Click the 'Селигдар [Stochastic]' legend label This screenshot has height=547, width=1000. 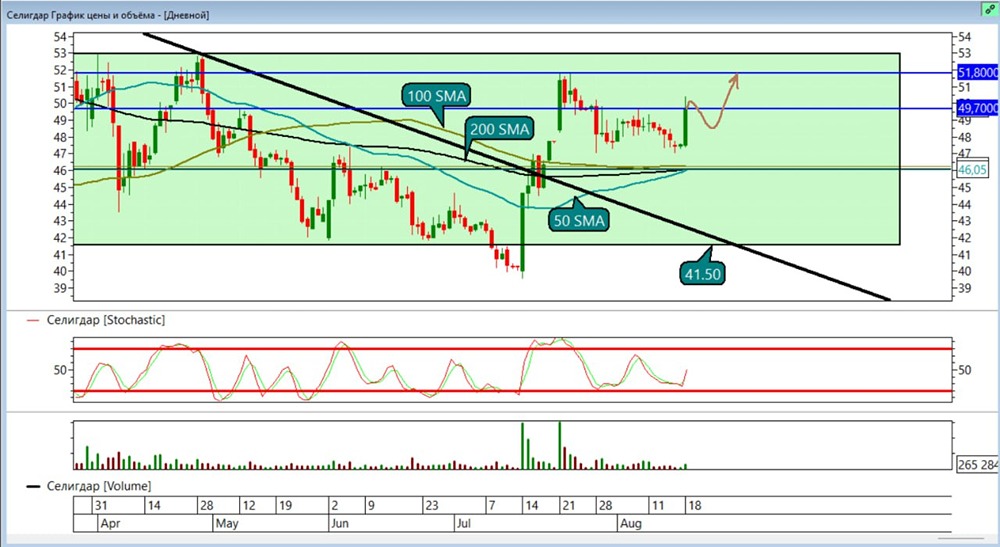pyautogui.click(x=105, y=320)
